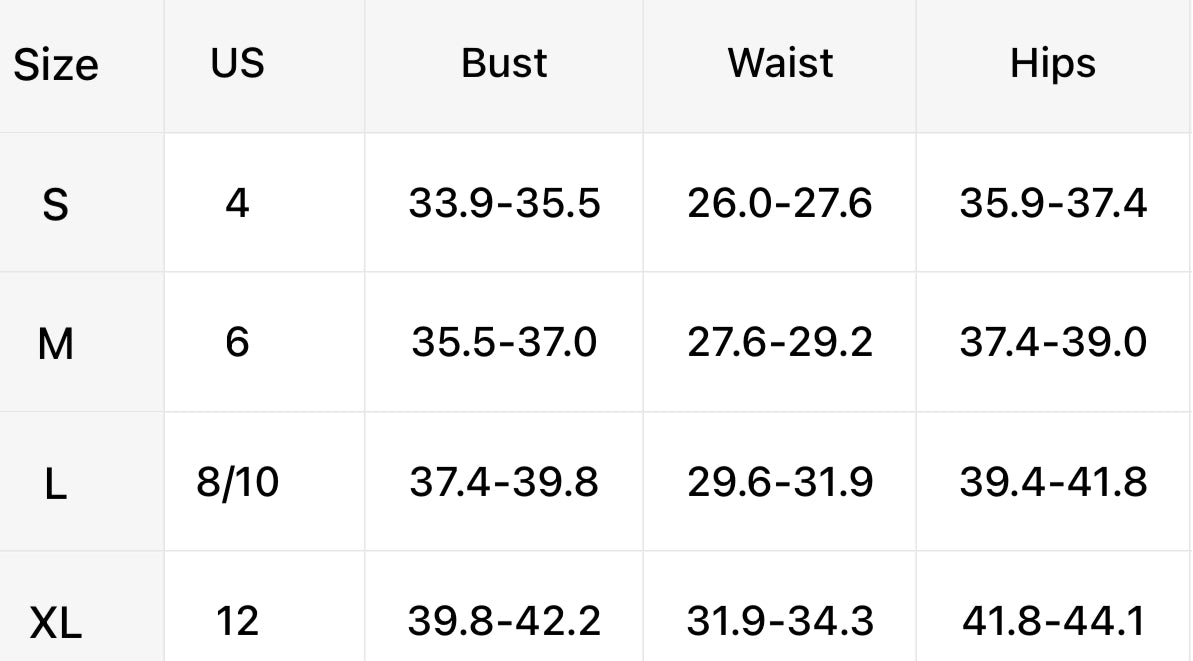Select hips measurement 41.8-44.1

pos(1053,621)
